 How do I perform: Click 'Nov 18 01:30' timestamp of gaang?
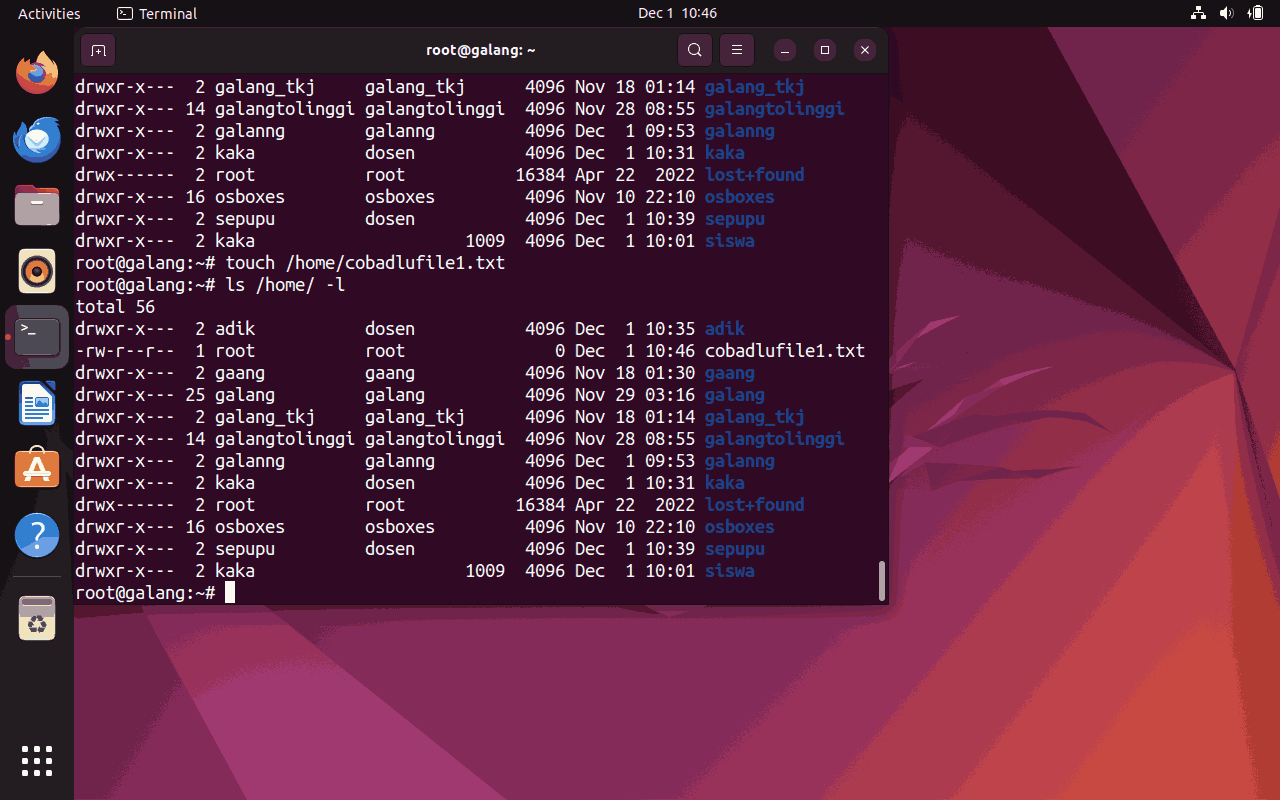[x=635, y=373]
